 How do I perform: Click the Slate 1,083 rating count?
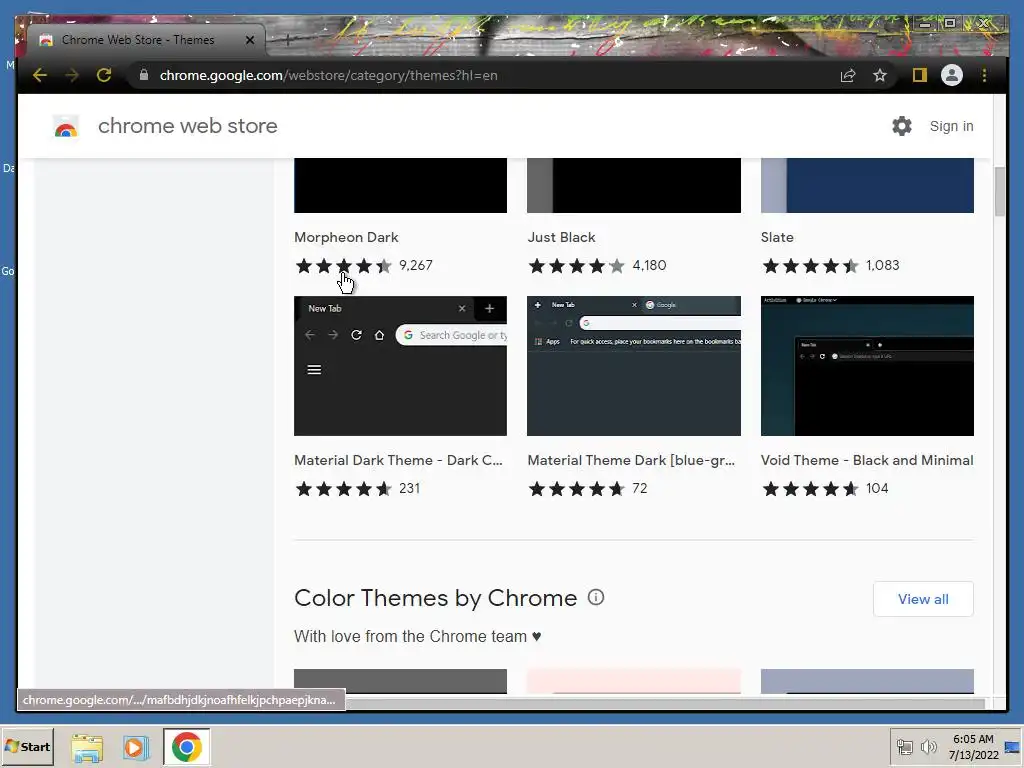point(882,266)
